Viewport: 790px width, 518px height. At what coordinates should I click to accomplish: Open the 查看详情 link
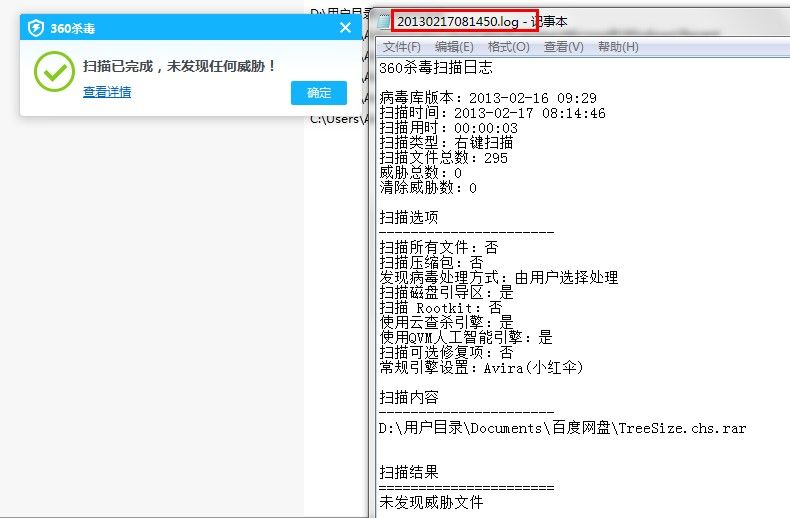coord(107,92)
